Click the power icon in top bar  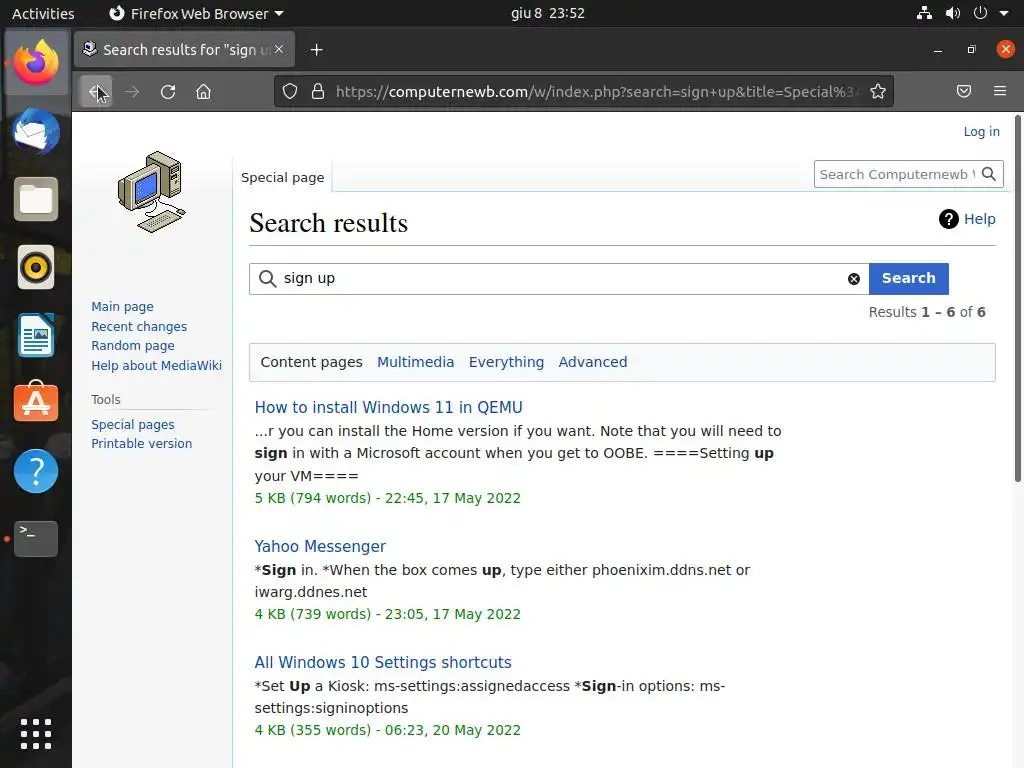(x=980, y=13)
